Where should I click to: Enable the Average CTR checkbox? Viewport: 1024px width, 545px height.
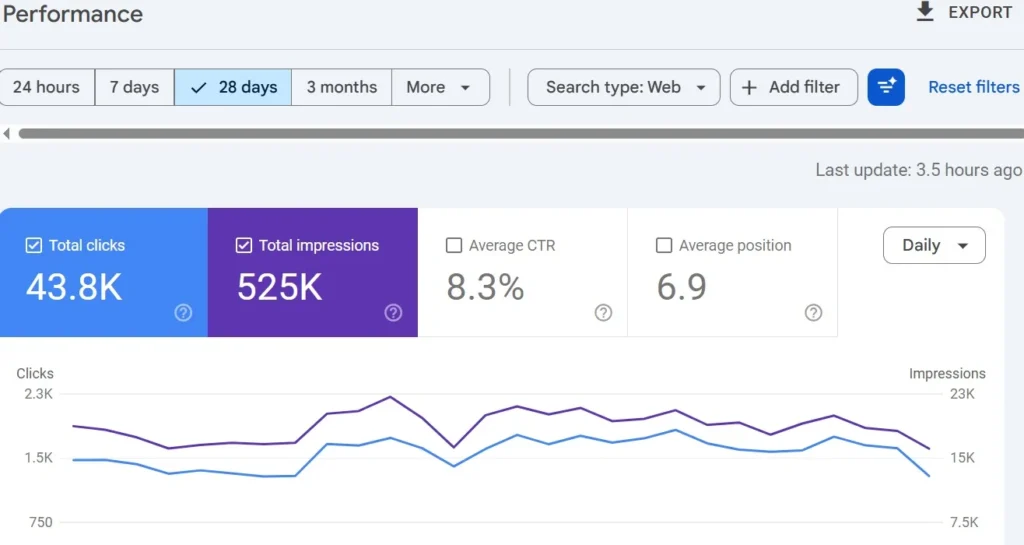click(454, 245)
